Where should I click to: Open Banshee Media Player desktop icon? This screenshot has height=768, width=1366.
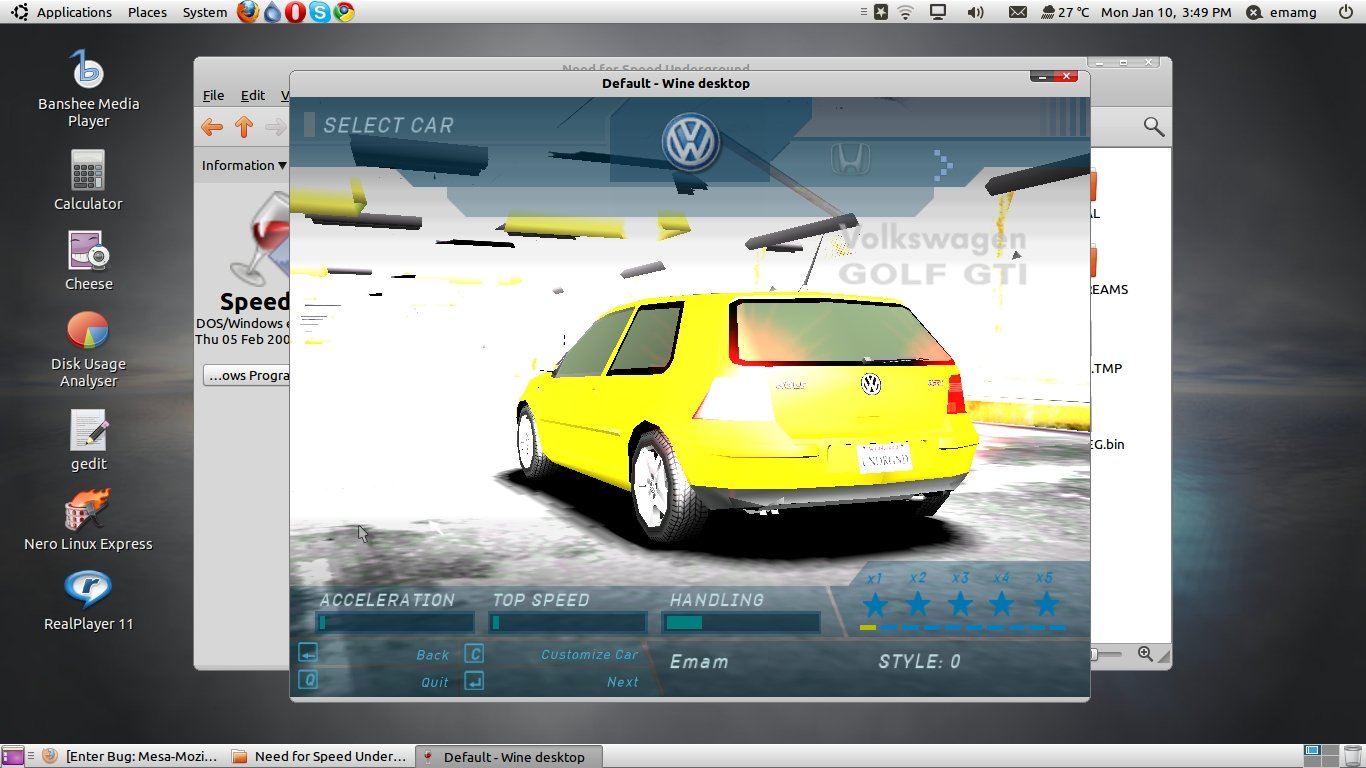[x=88, y=69]
